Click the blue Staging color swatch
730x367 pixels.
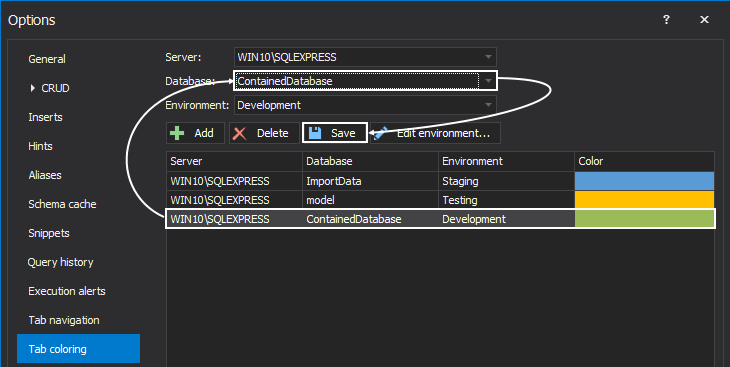point(644,181)
